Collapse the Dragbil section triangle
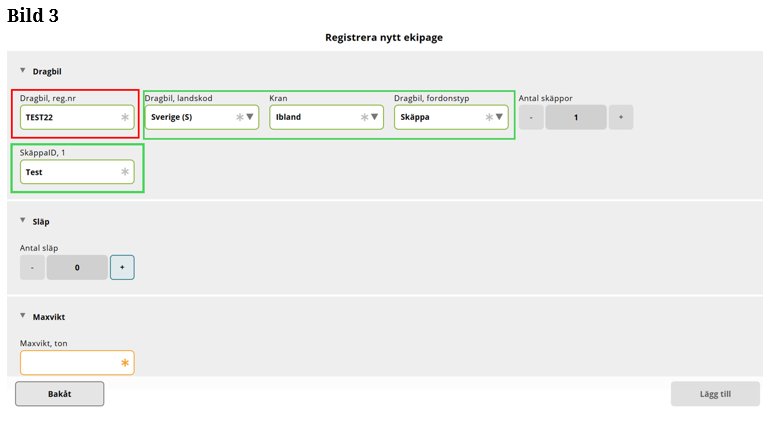The width and height of the screenshot is (767, 427). click(23, 71)
